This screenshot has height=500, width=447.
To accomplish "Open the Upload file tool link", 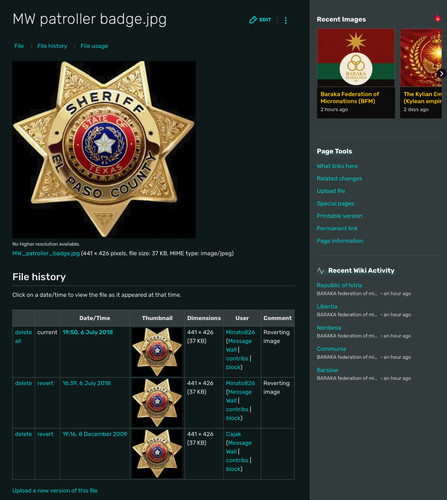I will [x=331, y=191].
